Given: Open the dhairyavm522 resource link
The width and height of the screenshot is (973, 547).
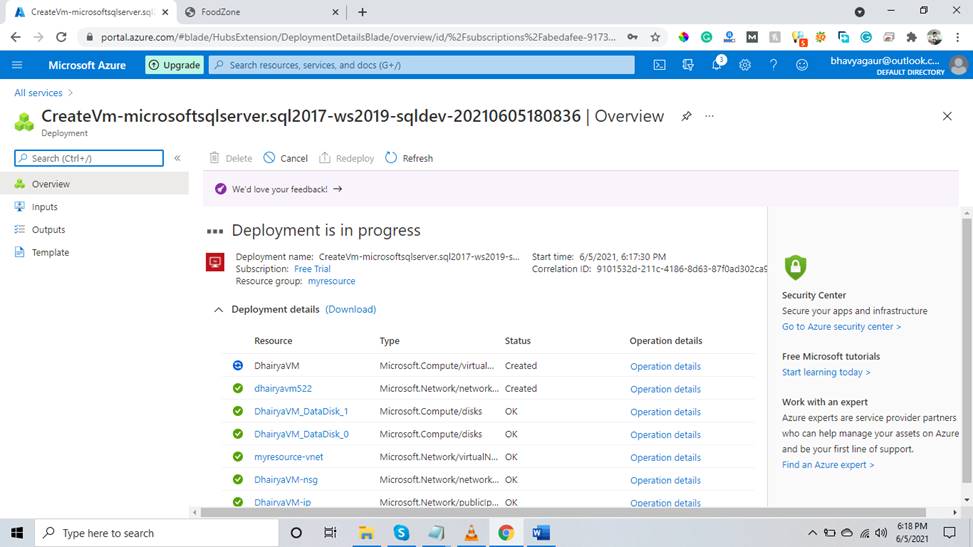Looking at the screenshot, I should click(283, 388).
